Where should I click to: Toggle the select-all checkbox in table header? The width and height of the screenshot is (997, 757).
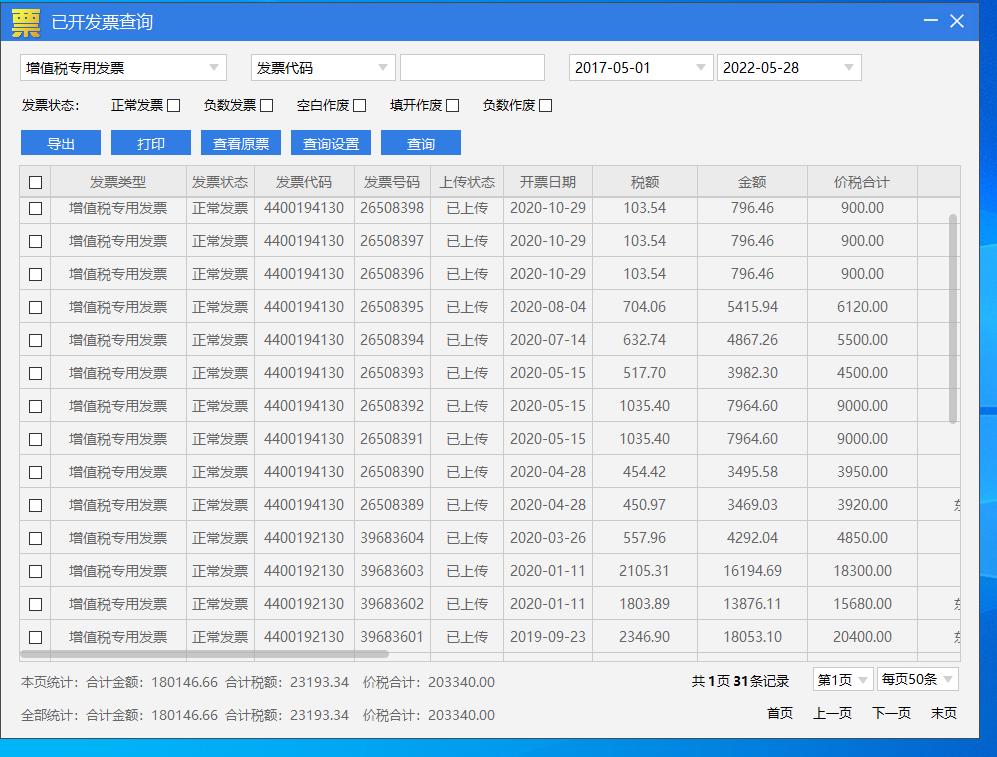click(x=35, y=181)
